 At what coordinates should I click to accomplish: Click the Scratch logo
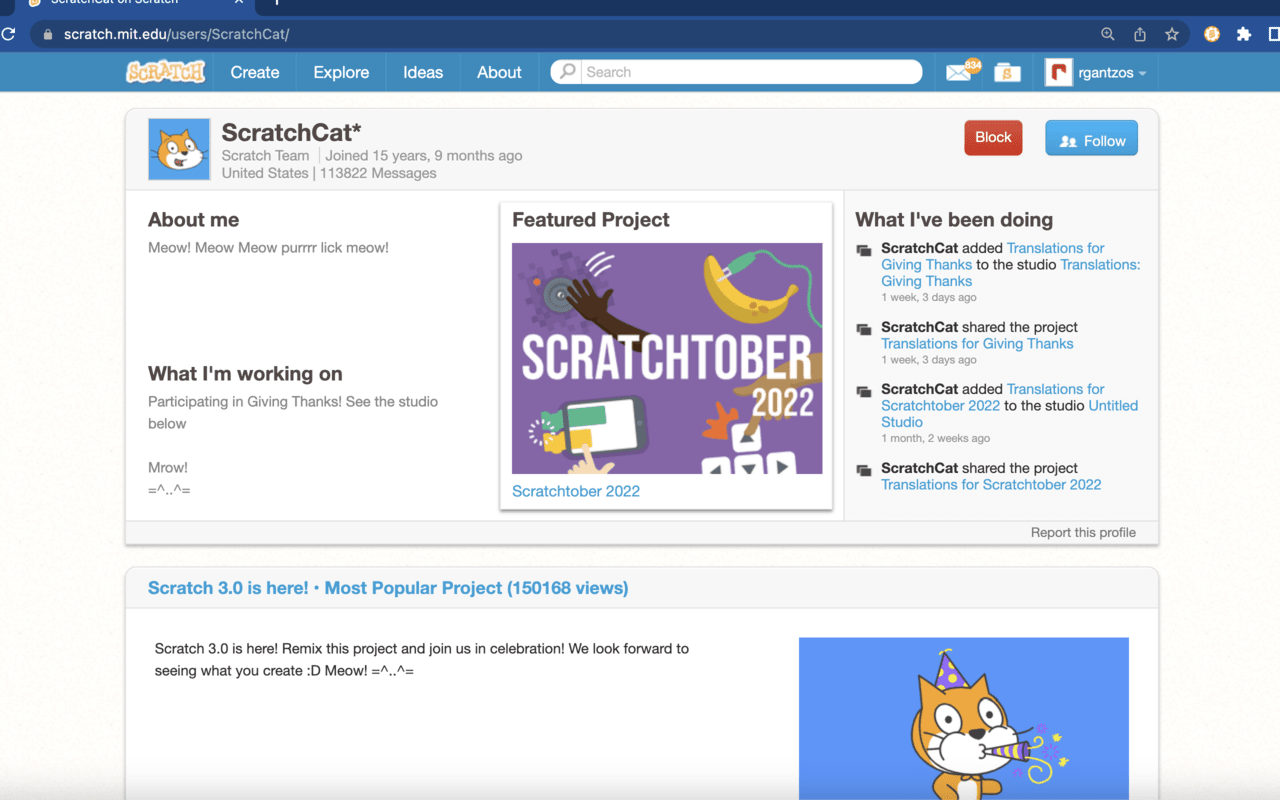pos(165,71)
